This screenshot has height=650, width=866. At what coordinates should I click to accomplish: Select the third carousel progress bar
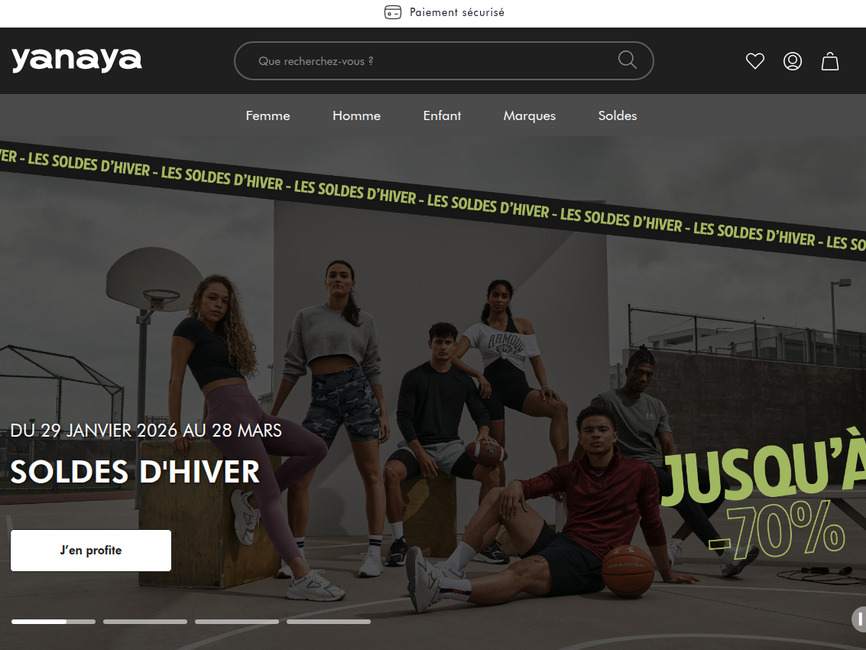[x=237, y=621]
